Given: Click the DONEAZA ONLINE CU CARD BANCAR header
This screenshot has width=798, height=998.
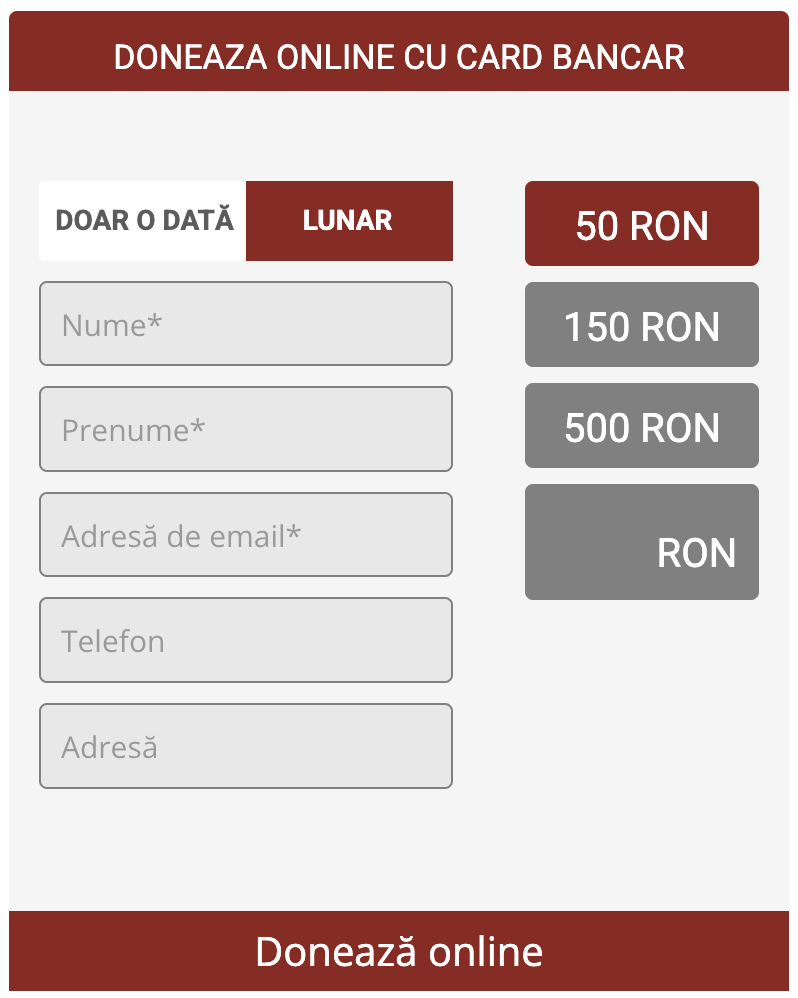Looking at the screenshot, I should point(398,56).
